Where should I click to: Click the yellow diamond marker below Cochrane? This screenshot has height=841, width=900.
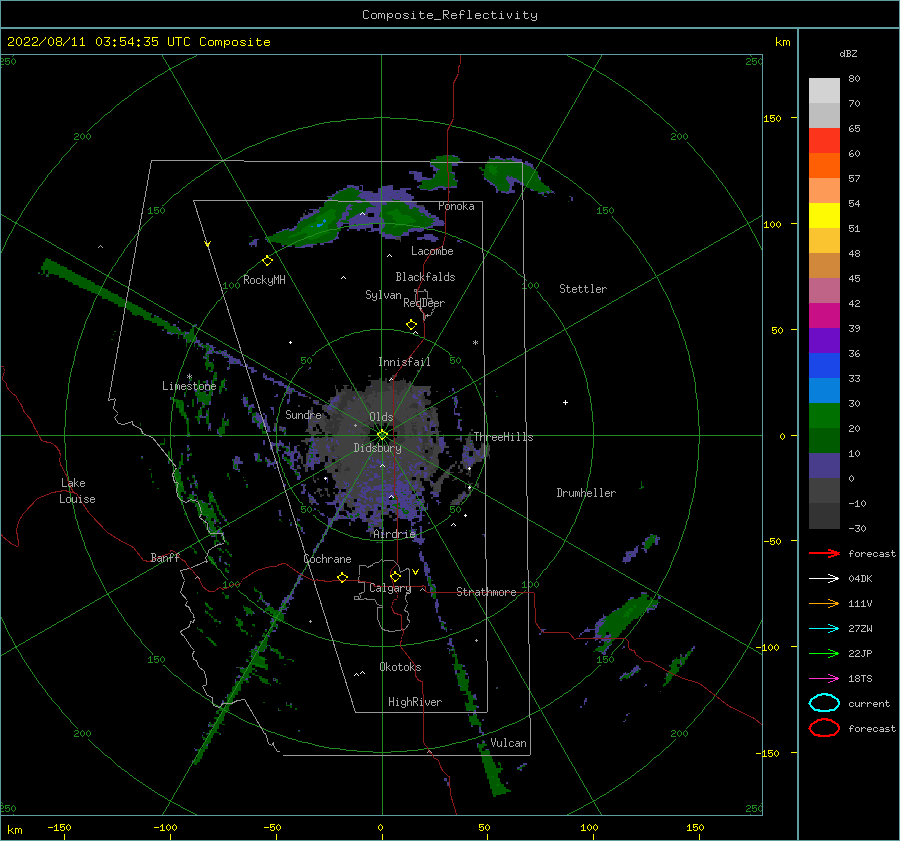[x=343, y=577]
